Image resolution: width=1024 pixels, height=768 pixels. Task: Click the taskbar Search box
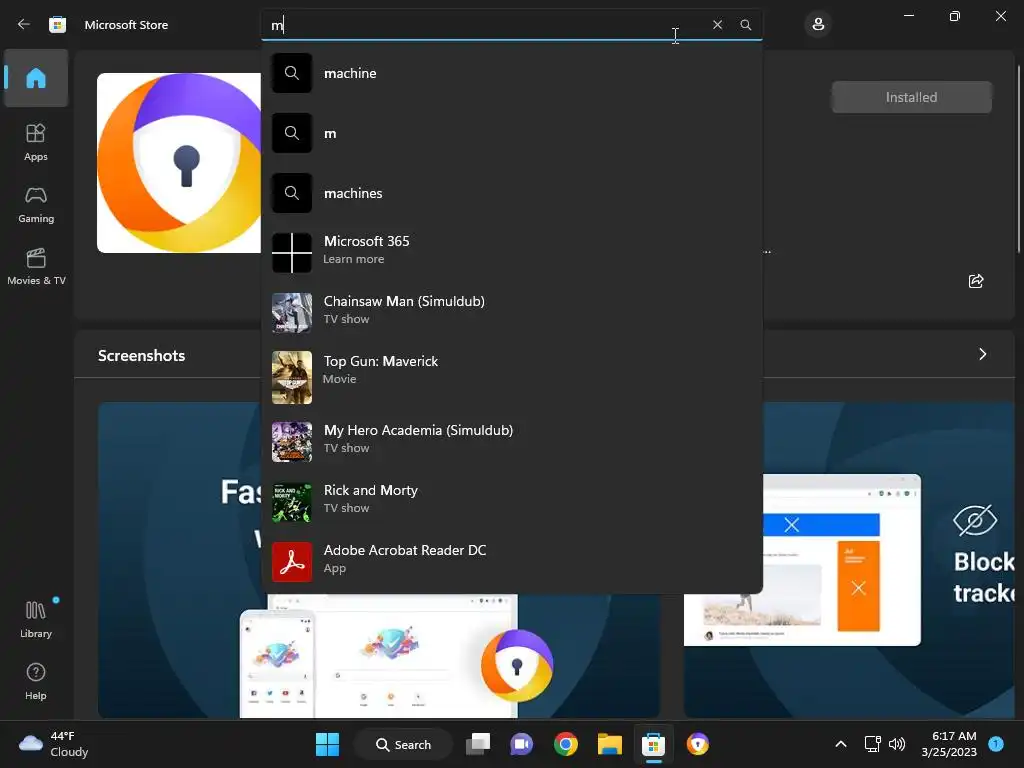pos(403,744)
